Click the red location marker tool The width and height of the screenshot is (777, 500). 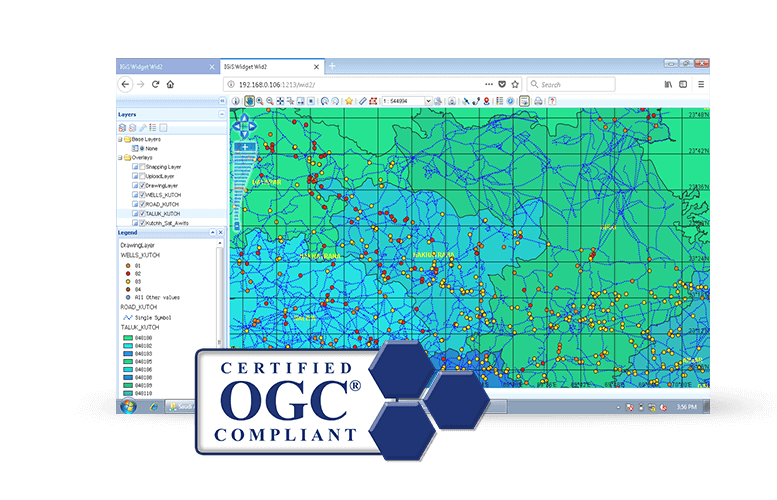[x=487, y=101]
